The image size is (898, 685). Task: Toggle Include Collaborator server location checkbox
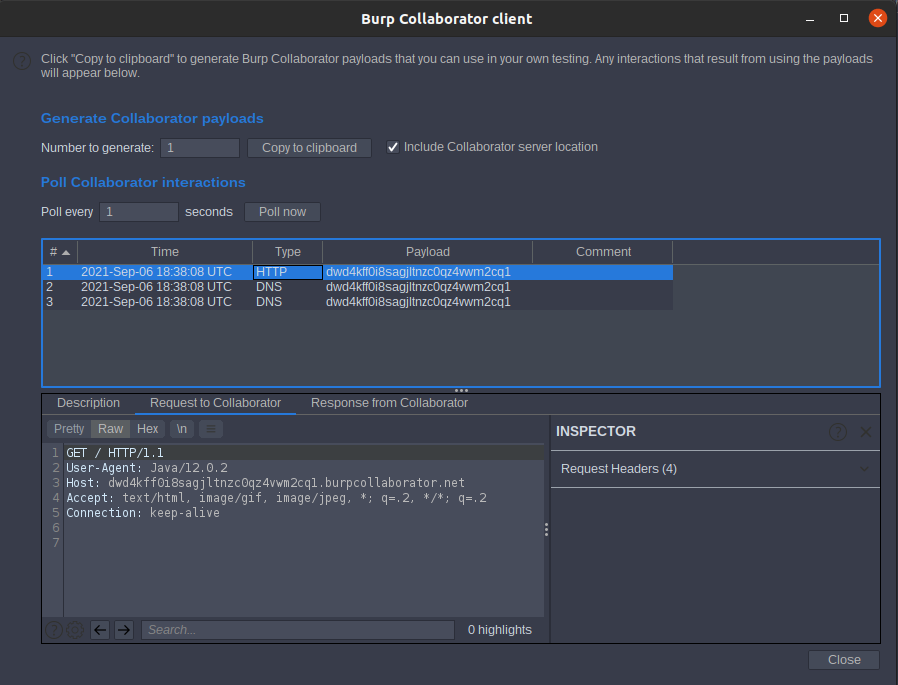[x=393, y=147]
